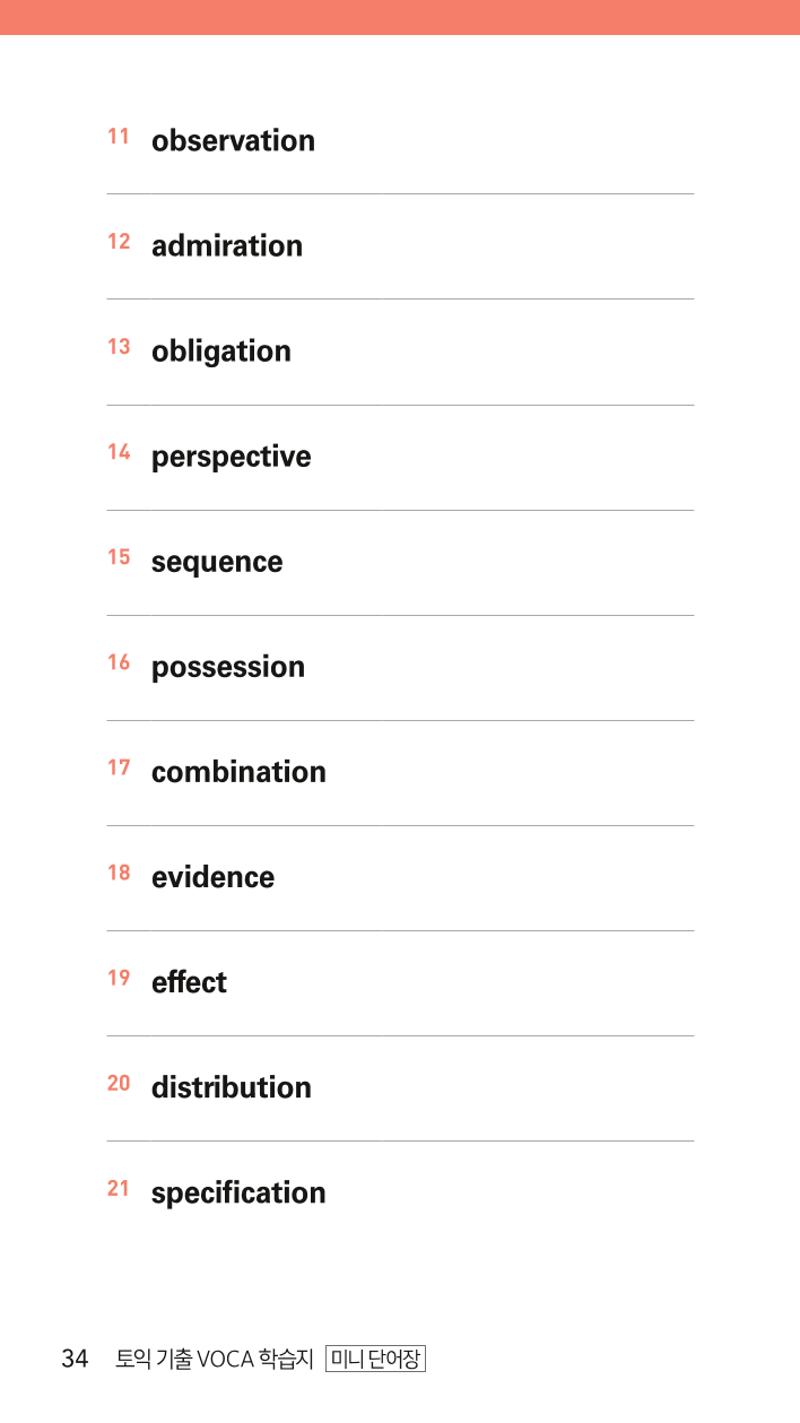Click the page number 34
This screenshot has width=800, height=1423.
point(75,1359)
